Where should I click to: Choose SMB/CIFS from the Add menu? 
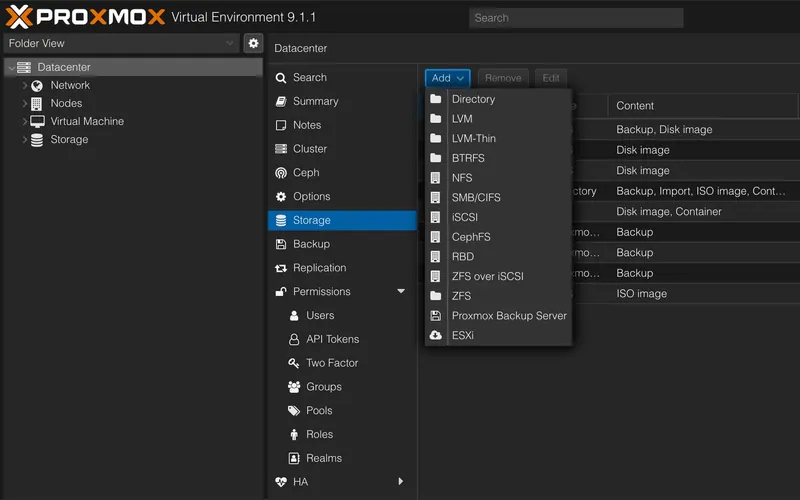(498, 197)
